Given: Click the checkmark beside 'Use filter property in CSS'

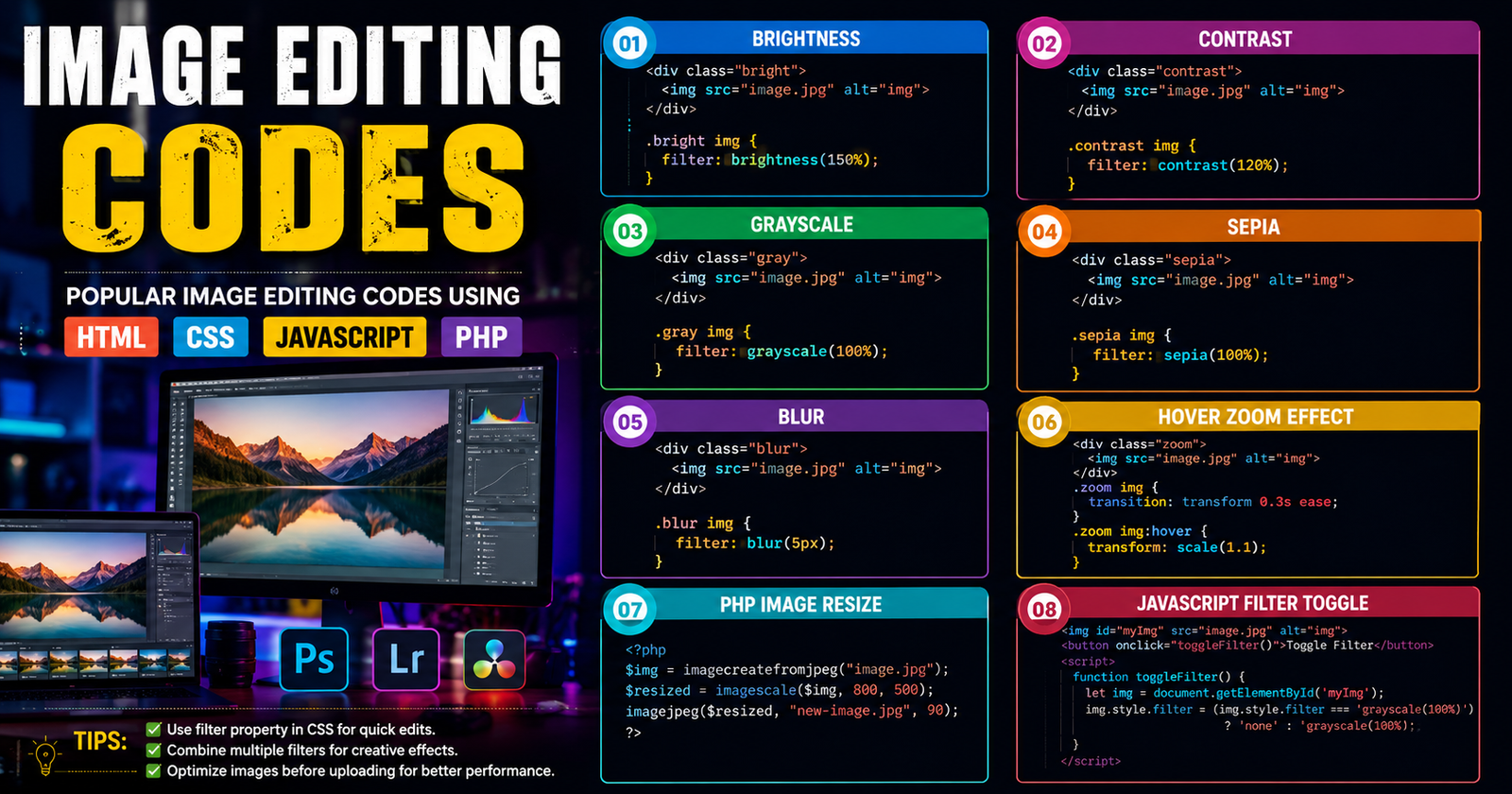Looking at the screenshot, I should (154, 729).
